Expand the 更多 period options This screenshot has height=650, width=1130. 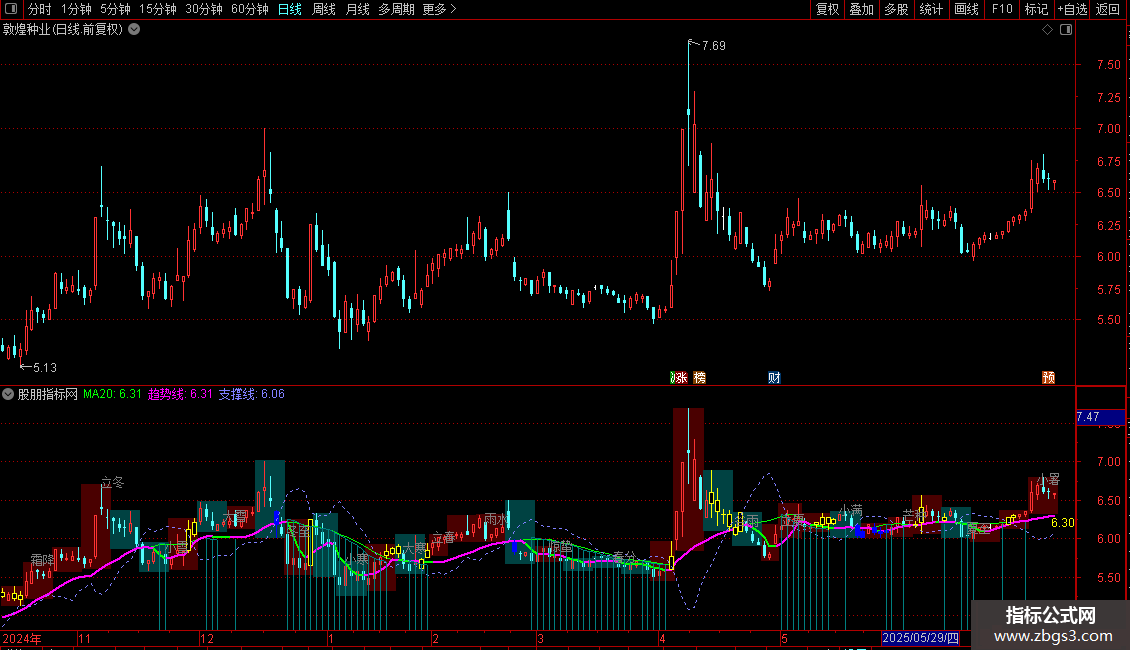click(x=439, y=9)
